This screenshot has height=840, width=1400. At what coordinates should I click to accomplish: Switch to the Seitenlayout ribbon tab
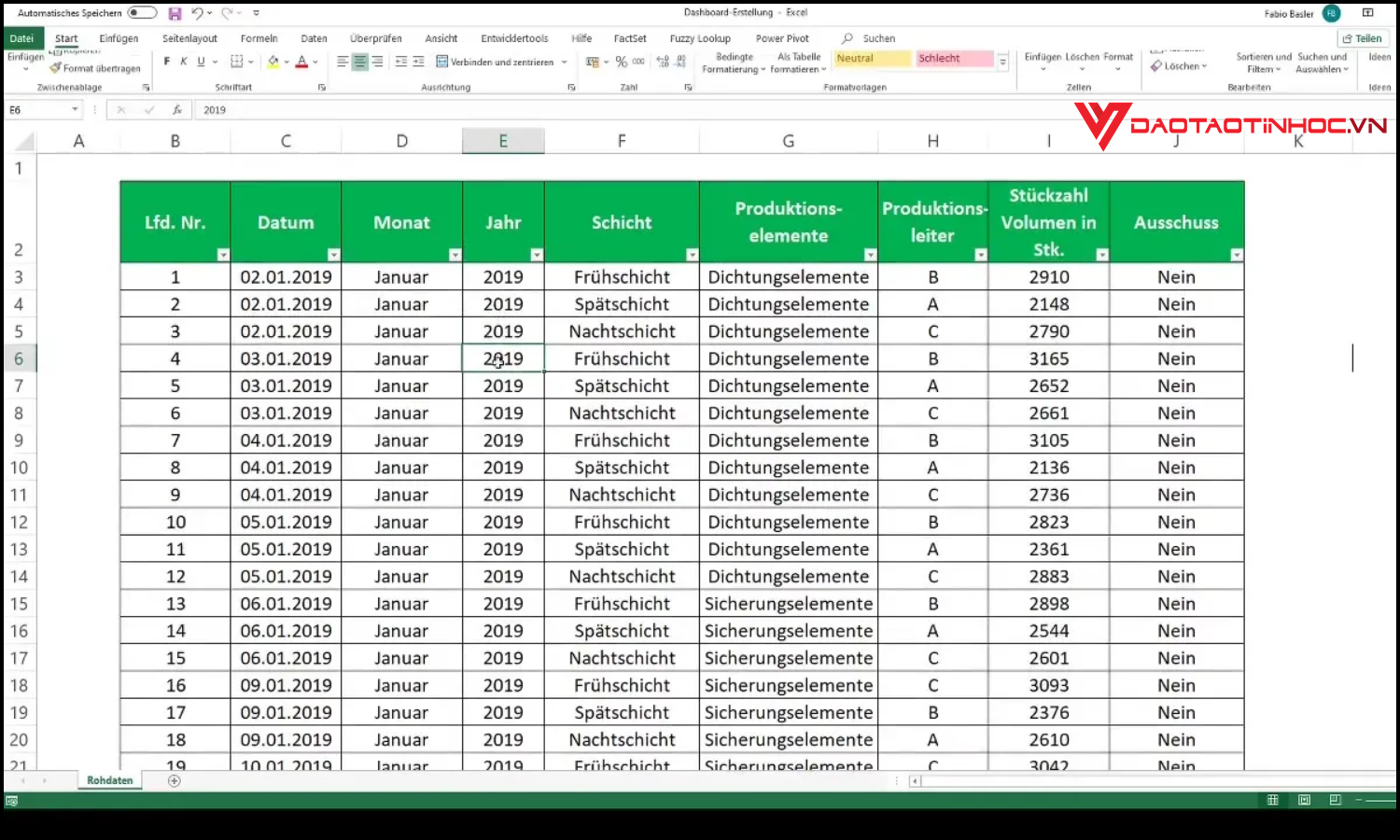(189, 38)
